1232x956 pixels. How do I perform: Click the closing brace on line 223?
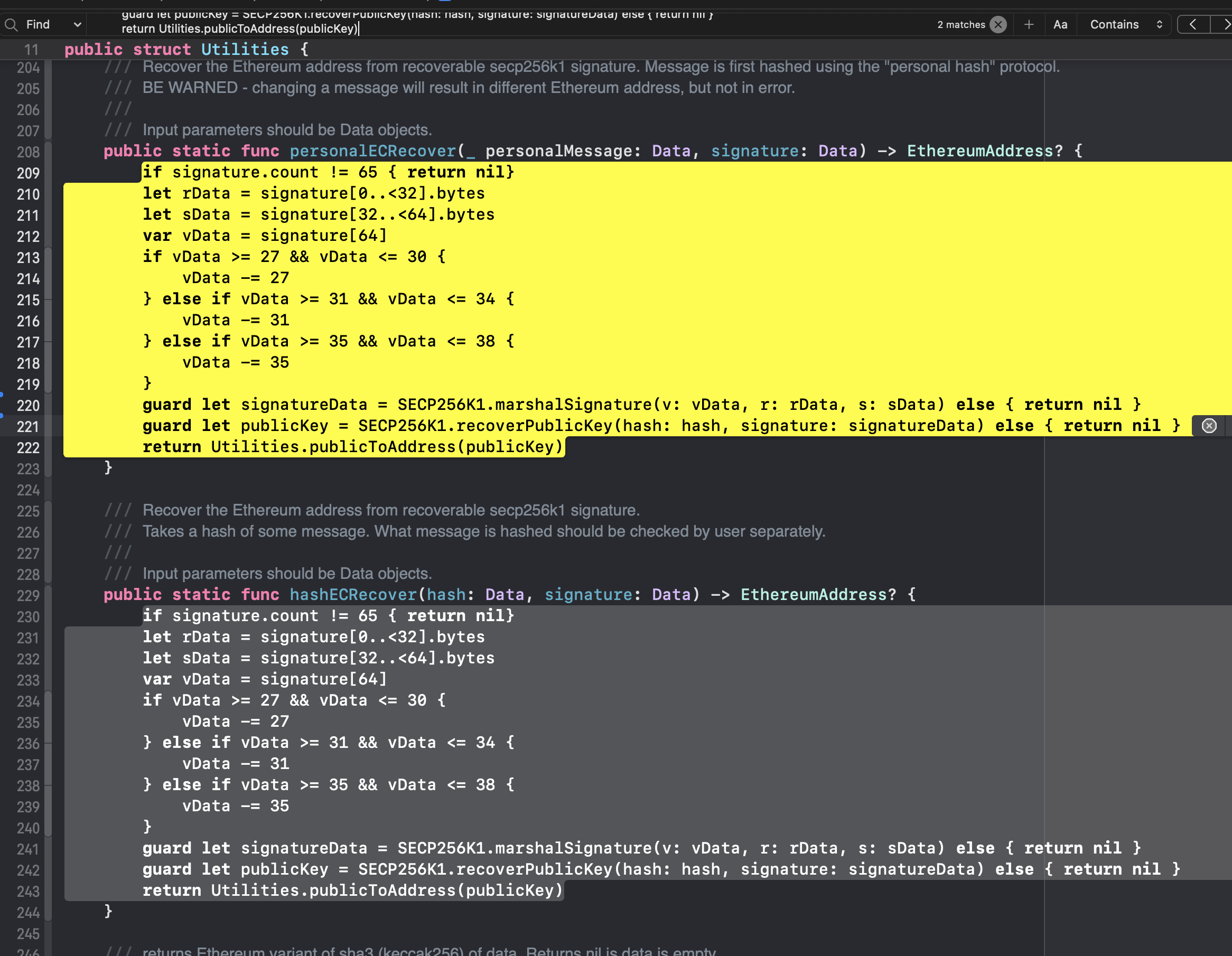click(x=108, y=467)
